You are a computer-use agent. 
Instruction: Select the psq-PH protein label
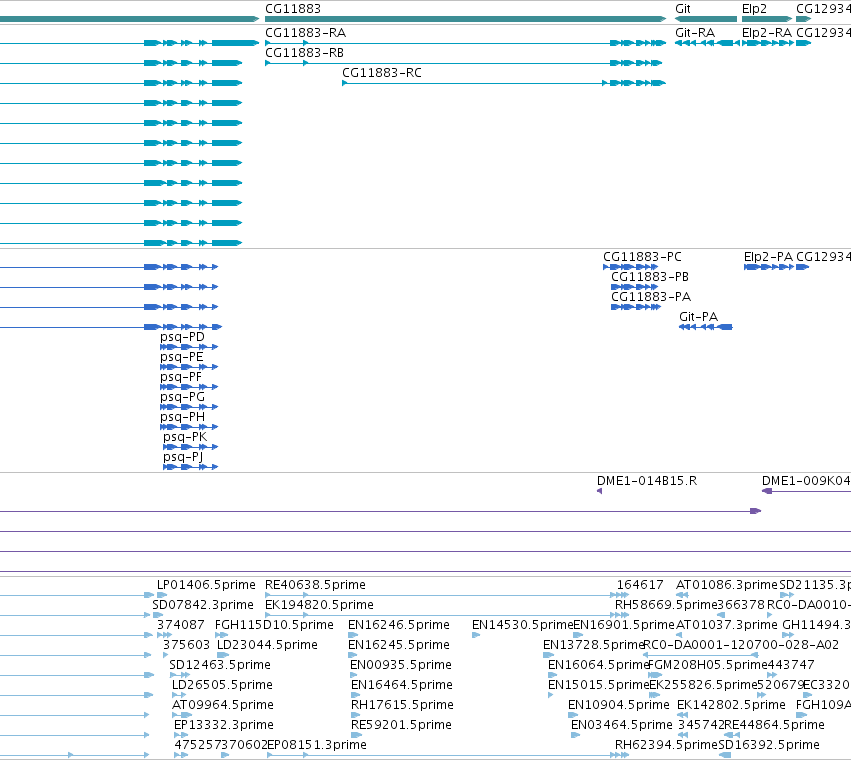(182, 417)
